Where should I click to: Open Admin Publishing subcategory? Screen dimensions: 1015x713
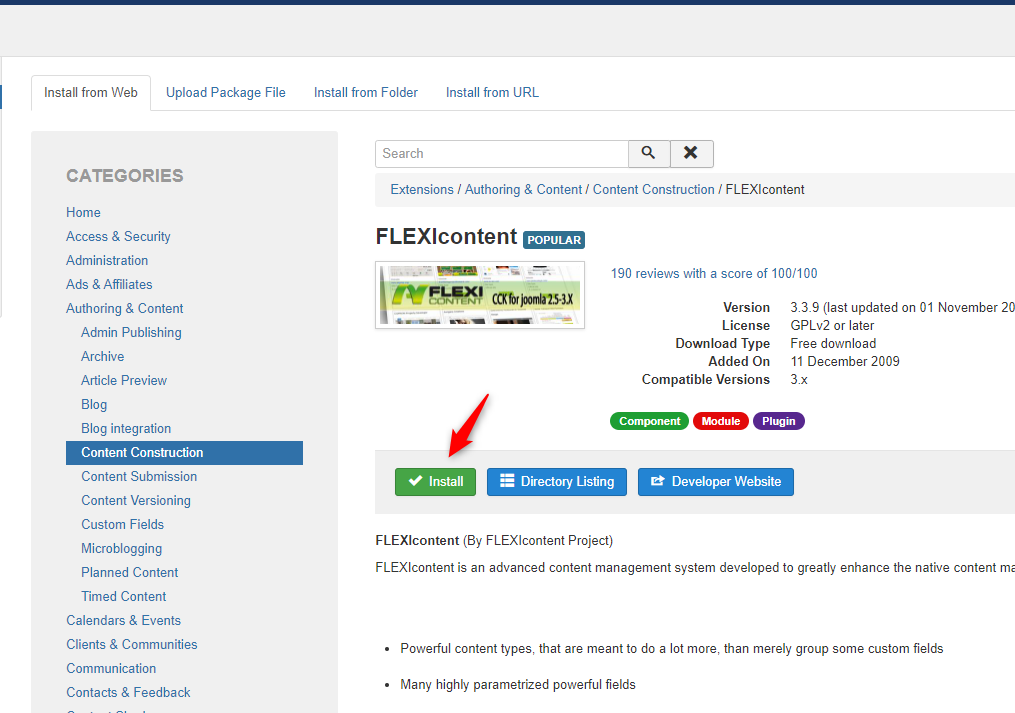pyautogui.click(x=131, y=332)
